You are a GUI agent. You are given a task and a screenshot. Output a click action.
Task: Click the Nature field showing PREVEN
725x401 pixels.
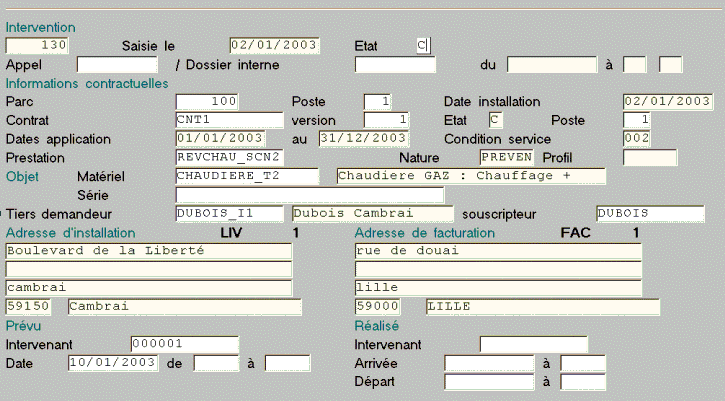point(507,157)
